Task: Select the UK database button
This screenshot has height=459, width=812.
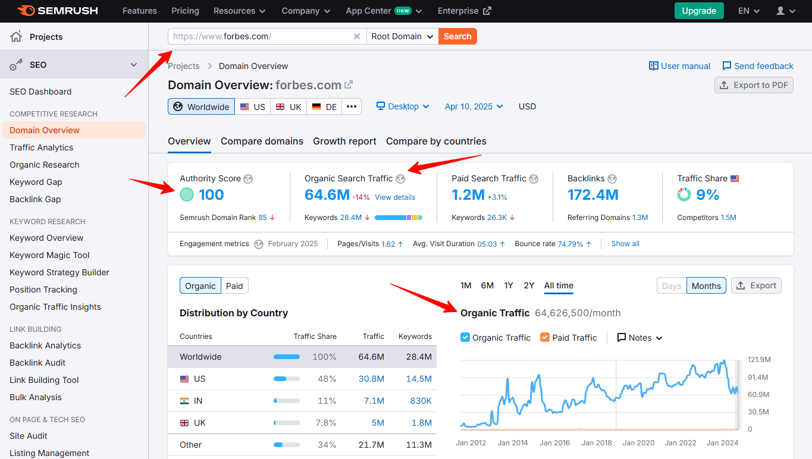Action: [288, 107]
